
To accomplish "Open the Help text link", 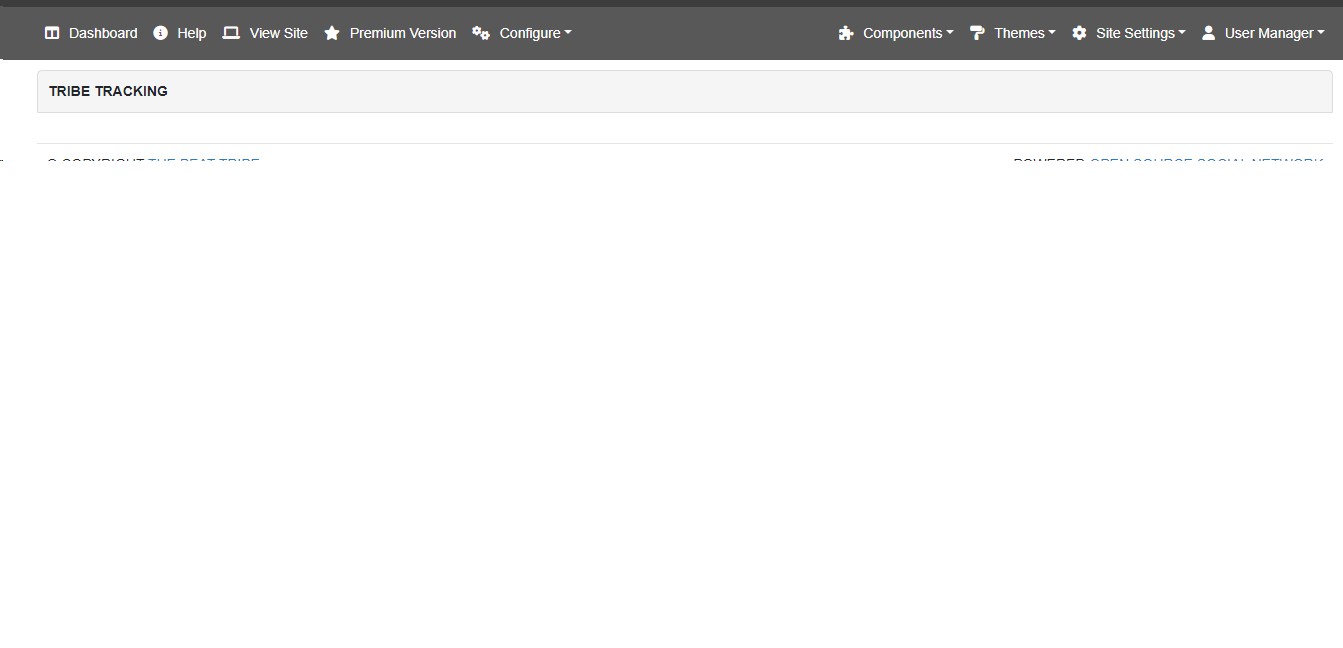I will pos(191,33).
